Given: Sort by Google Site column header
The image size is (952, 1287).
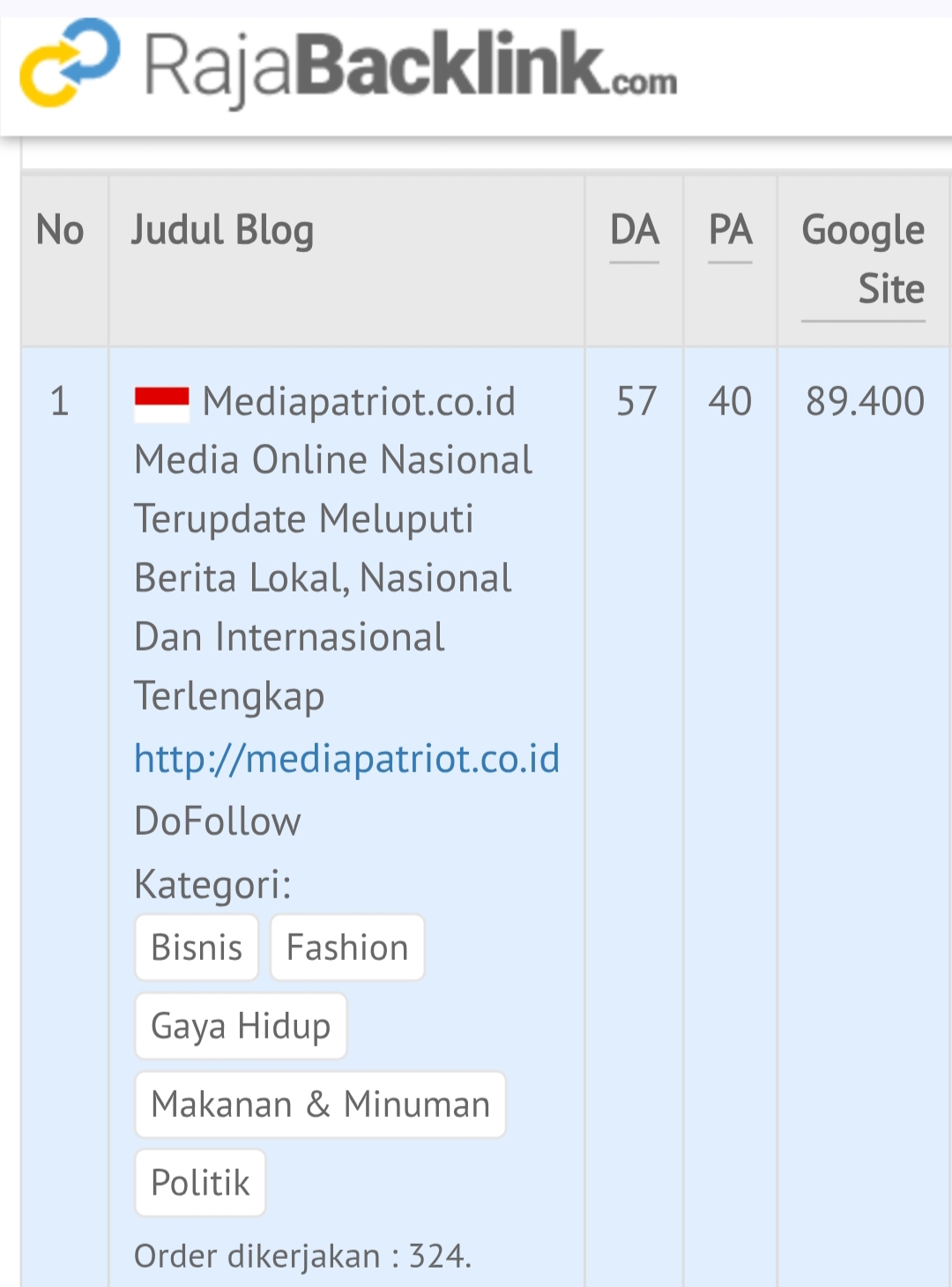Looking at the screenshot, I should (x=863, y=259).
